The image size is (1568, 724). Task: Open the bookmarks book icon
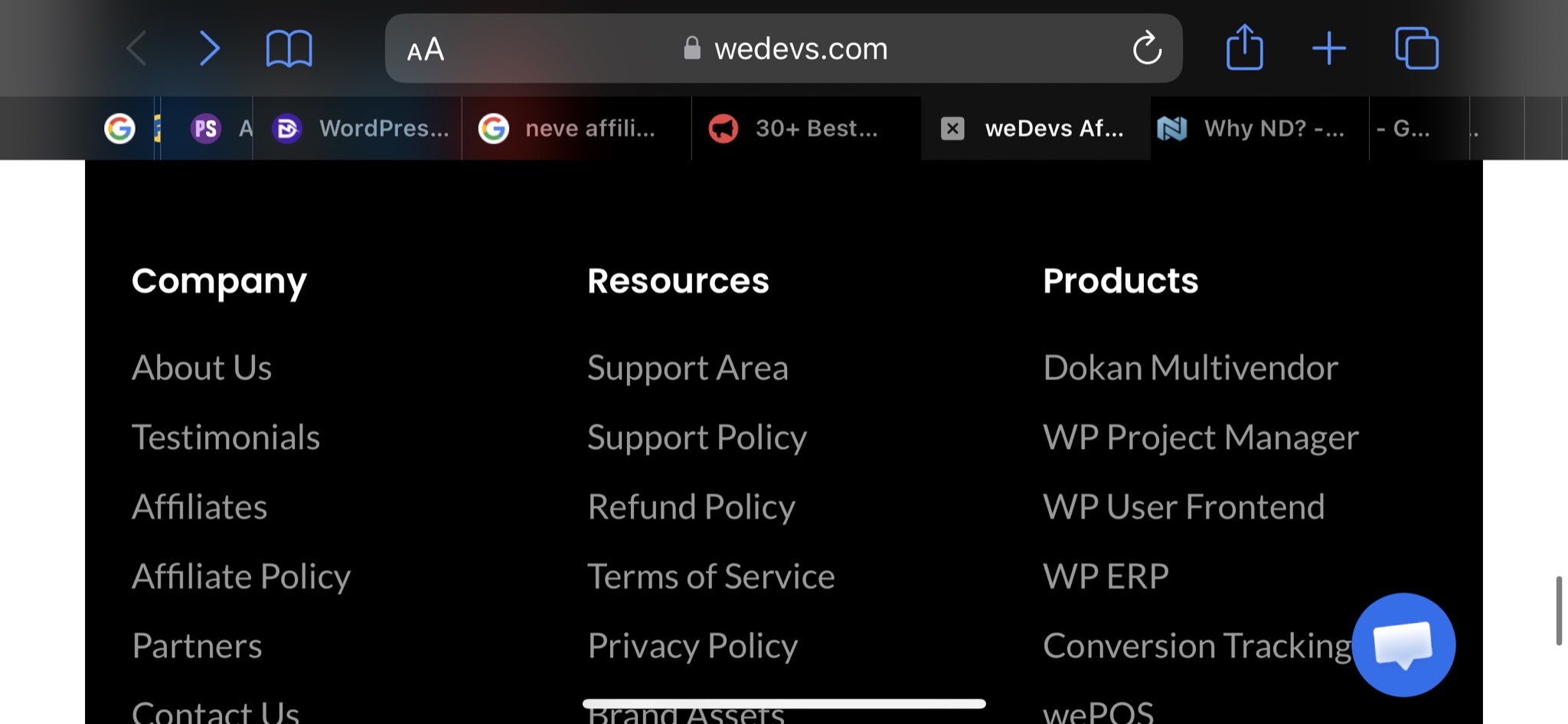coord(289,49)
